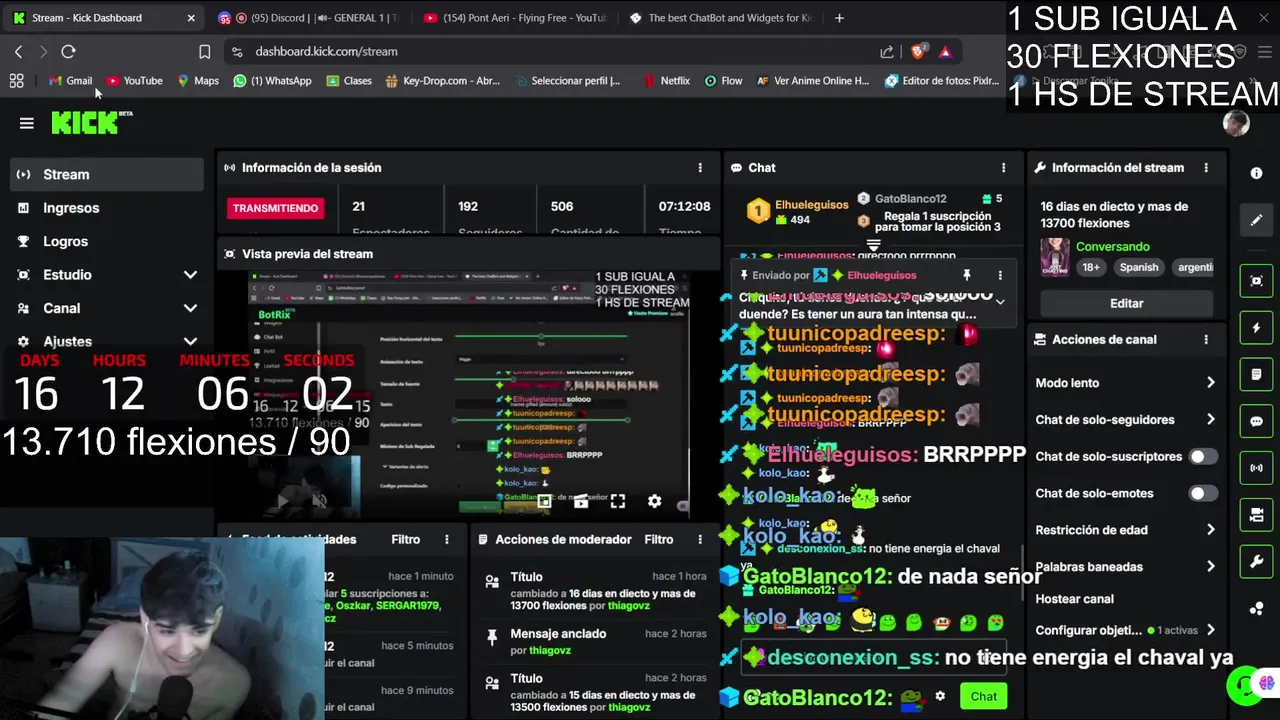Viewport: 1280px width, 720px height.
Task: Open chat settings gear beside Chat button
Action: [x=940, y=696]
